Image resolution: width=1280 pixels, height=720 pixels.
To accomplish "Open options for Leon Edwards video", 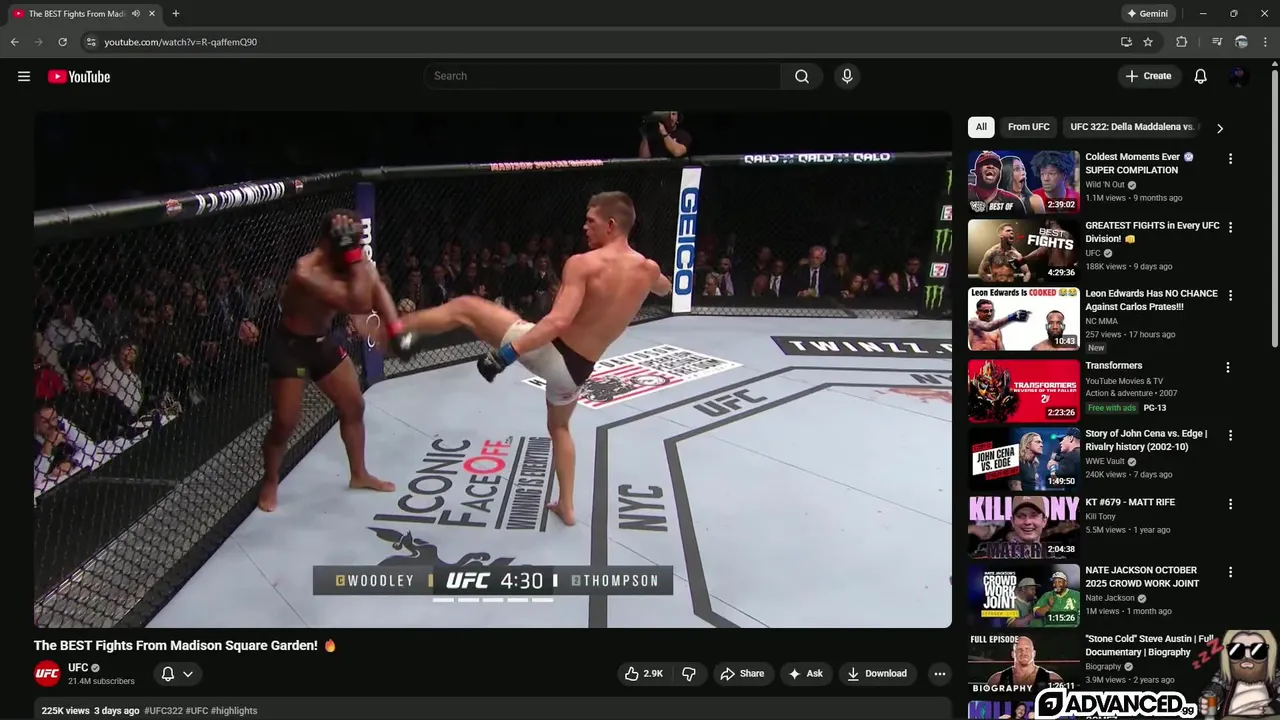I will 1228,295.
